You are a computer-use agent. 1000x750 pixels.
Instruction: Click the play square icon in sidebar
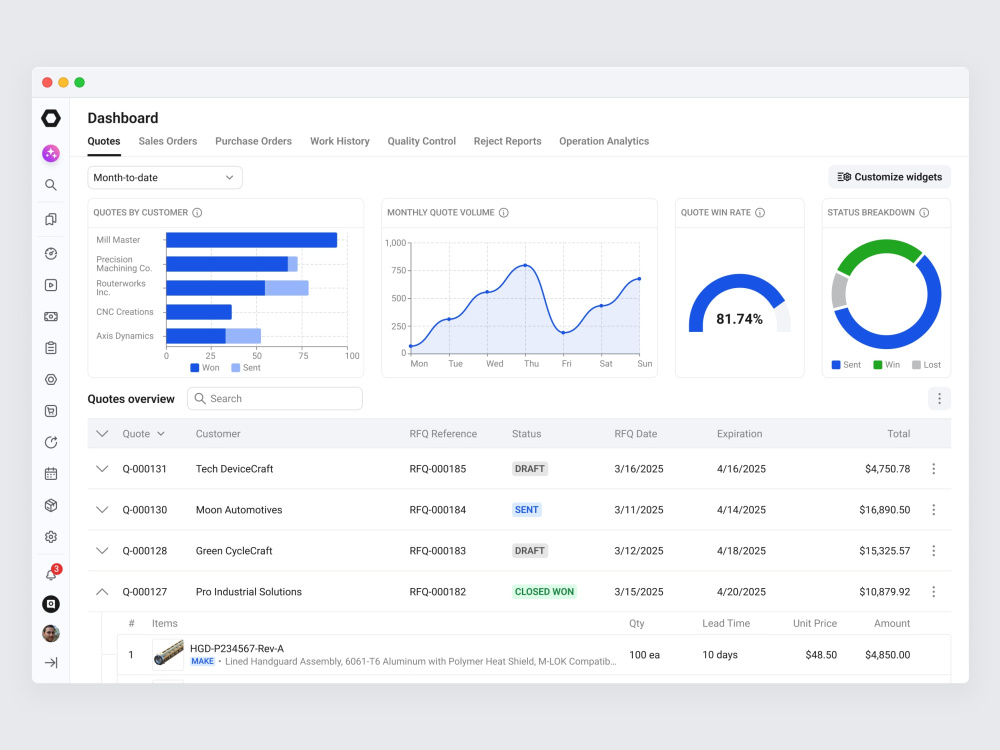51,285
